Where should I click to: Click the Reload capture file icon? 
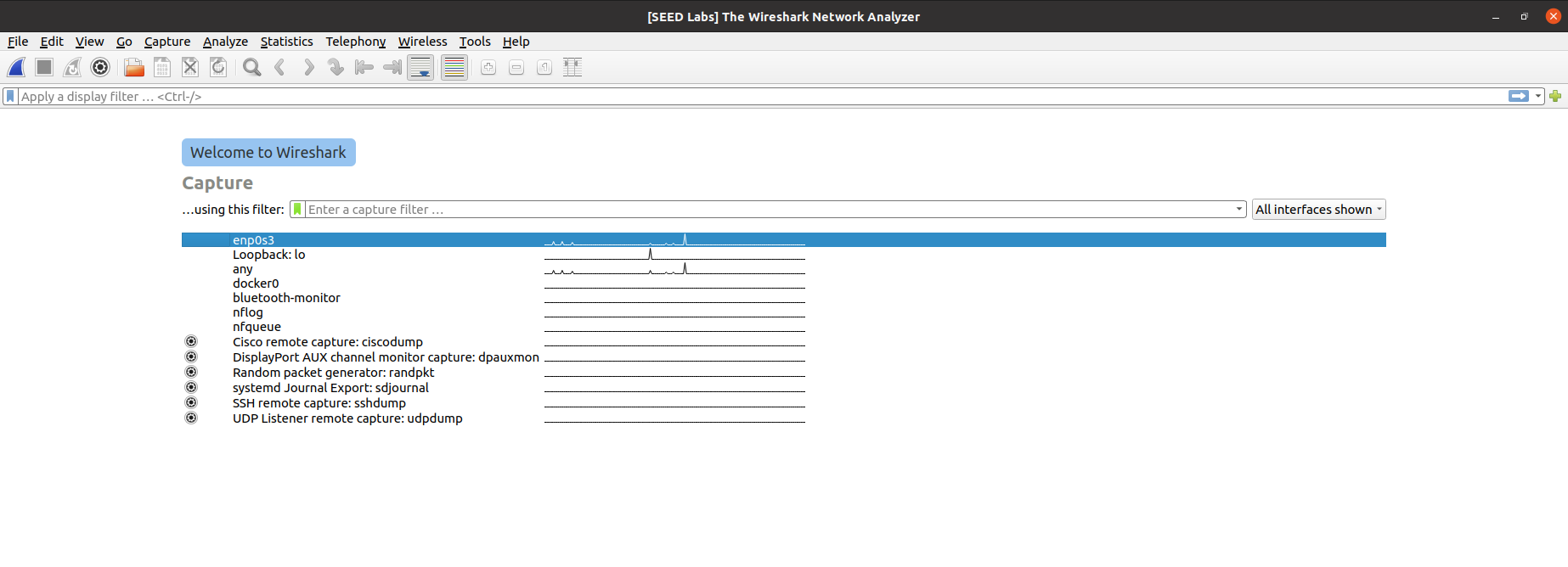(x=218, y=67)
